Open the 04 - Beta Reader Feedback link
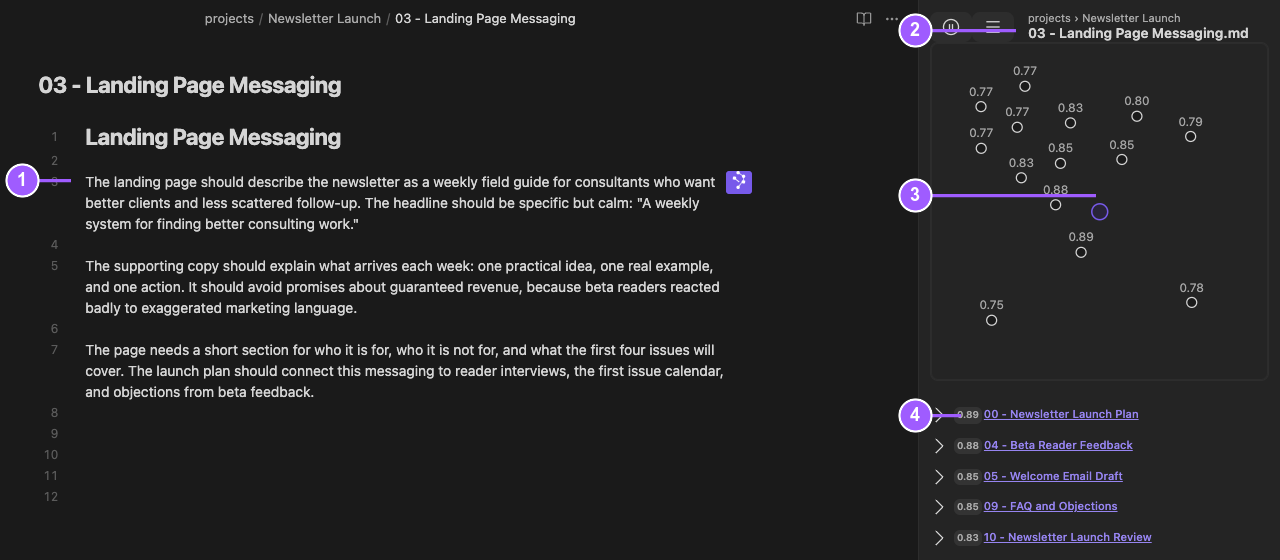This screenshot has width=1280, height=560. pos(1058,445)
